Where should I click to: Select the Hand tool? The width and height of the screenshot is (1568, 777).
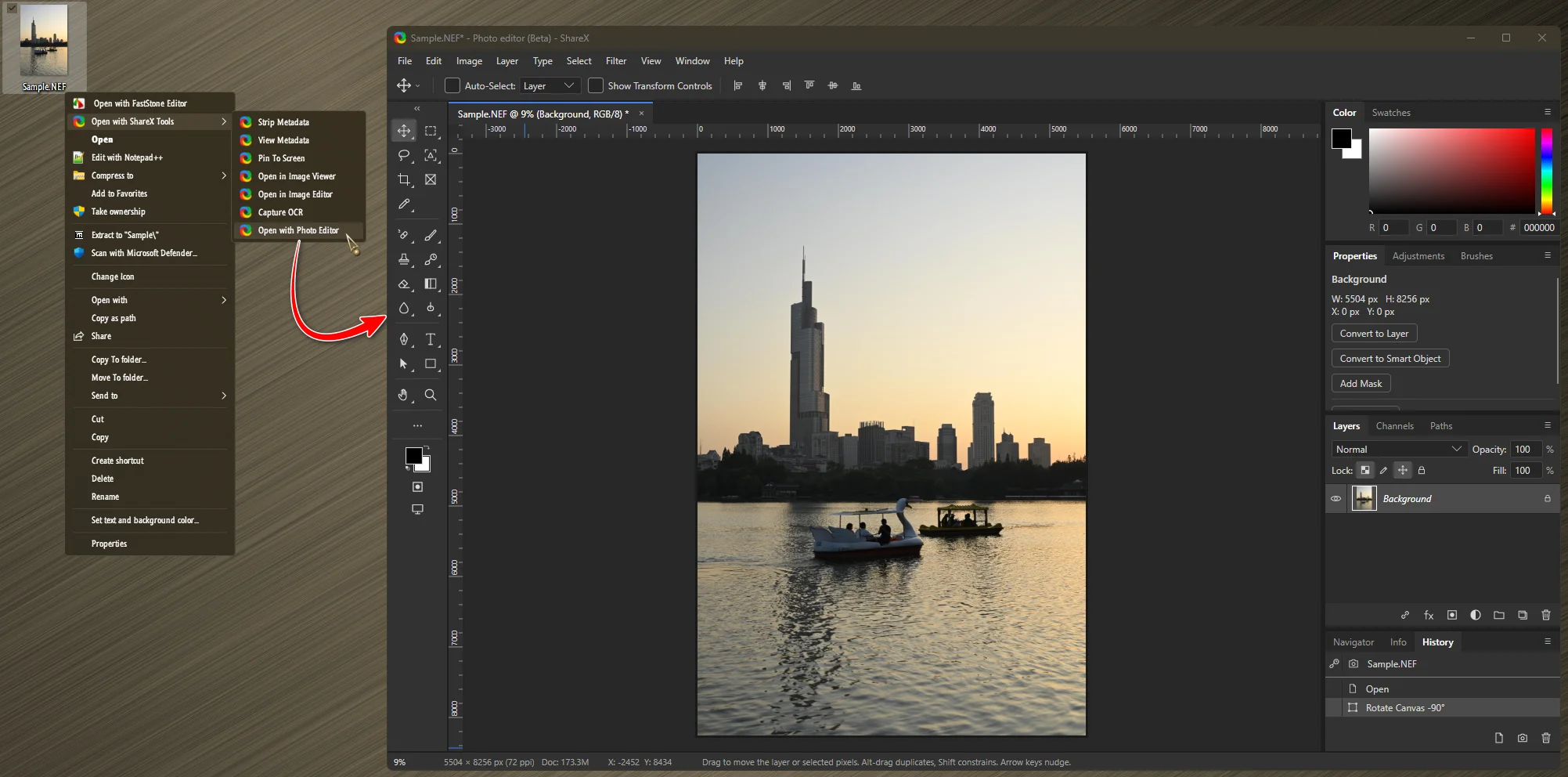[x=404, y=395]
